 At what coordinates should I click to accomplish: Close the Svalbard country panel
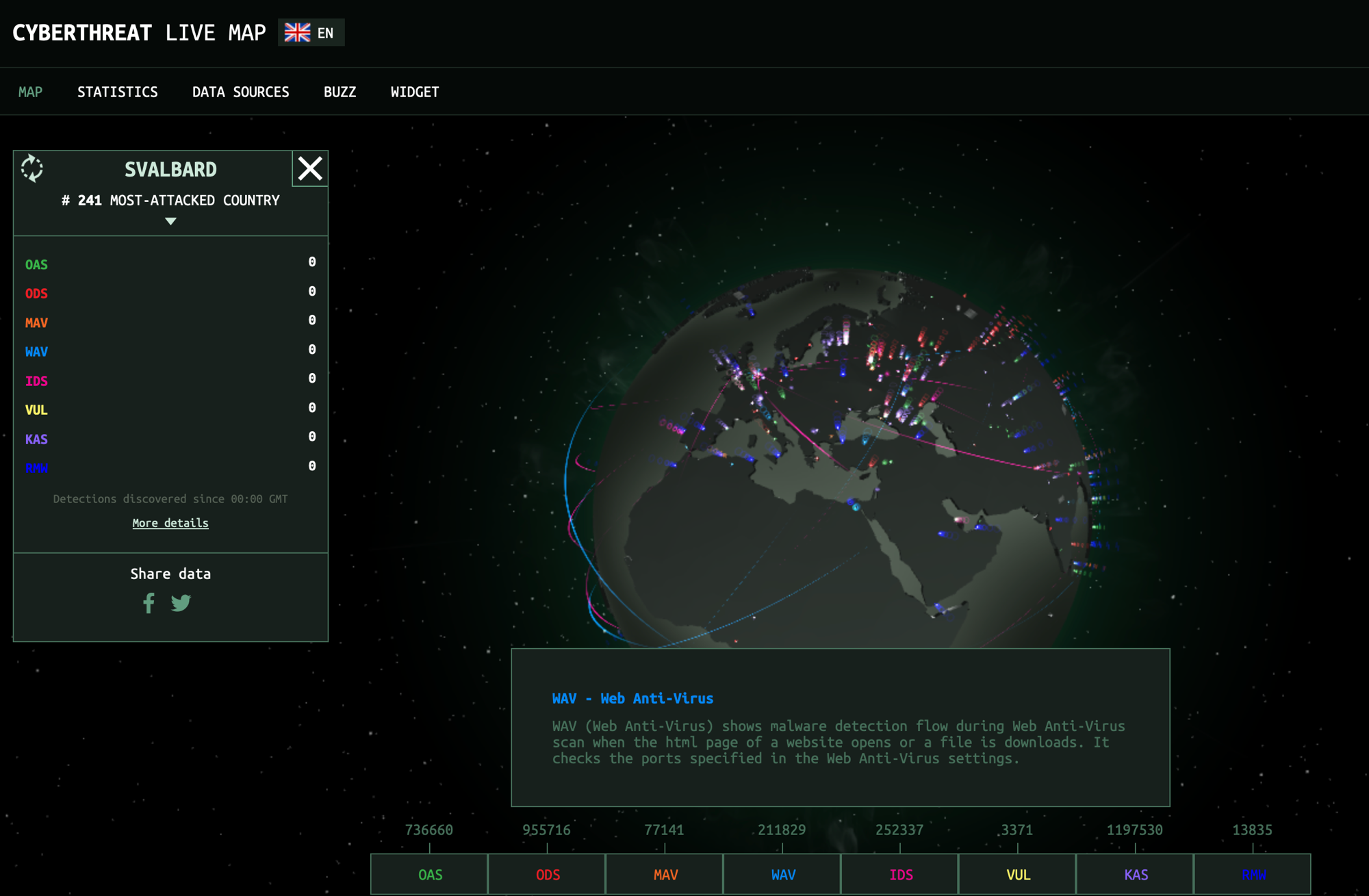click(310, 168)
